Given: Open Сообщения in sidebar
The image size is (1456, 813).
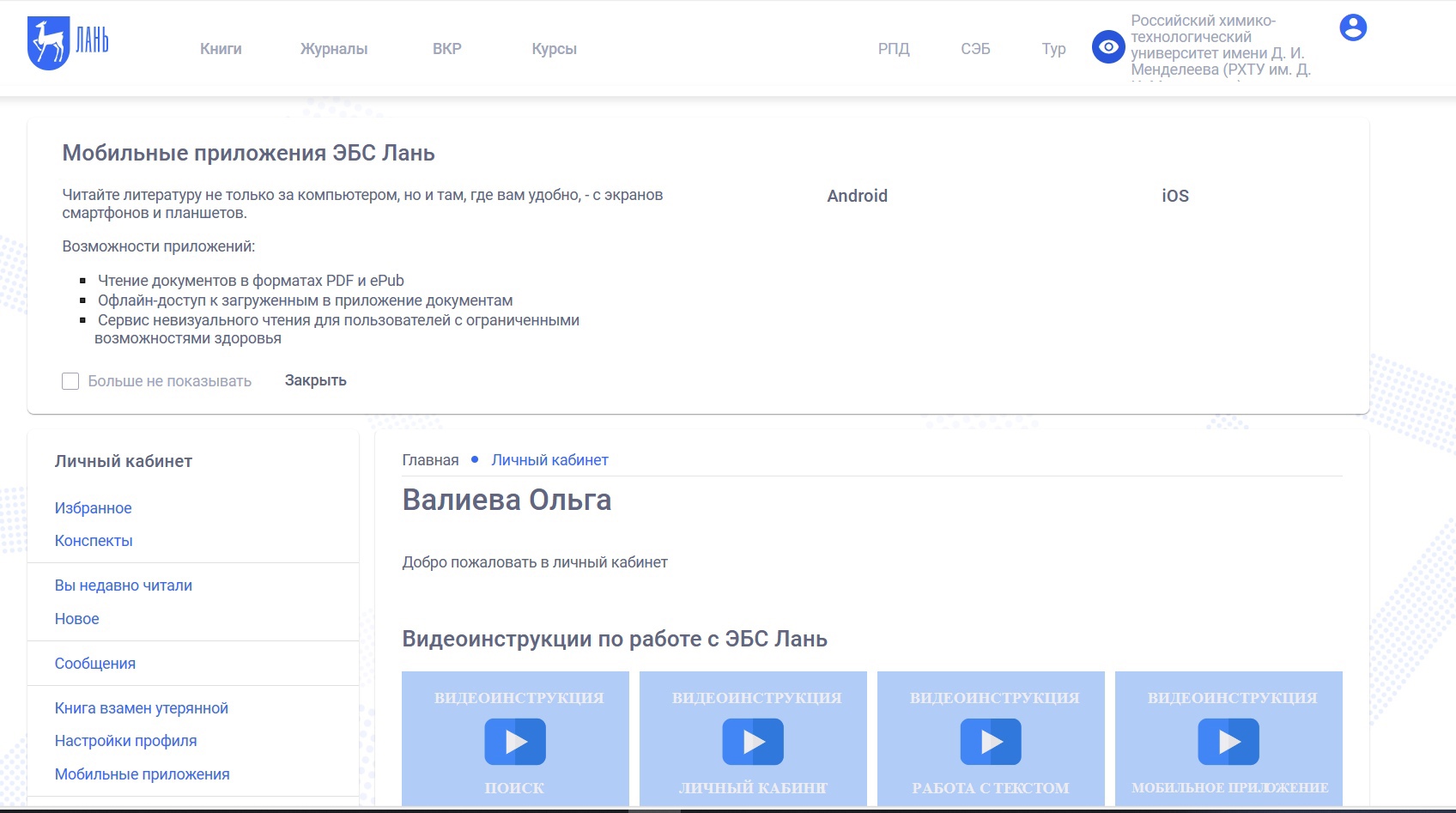Looking at the screenshot, I should click(95, 664).
